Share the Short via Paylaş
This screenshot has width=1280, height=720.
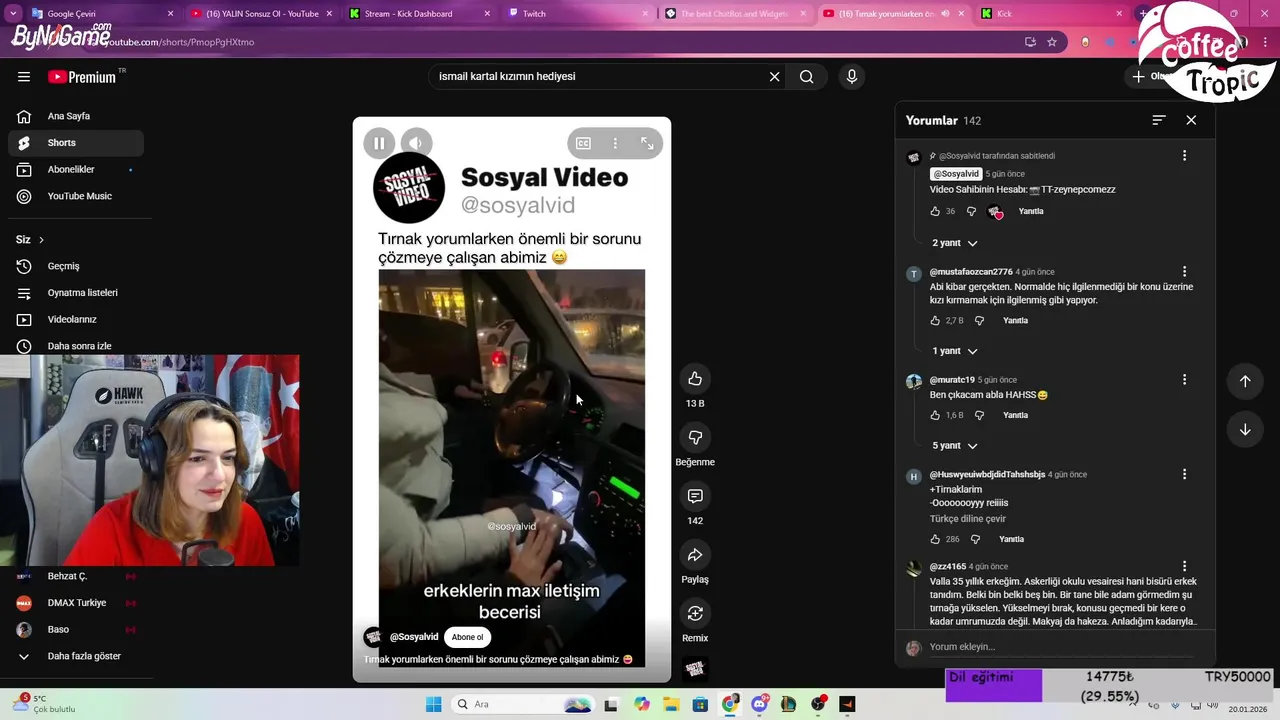(695, 555)
